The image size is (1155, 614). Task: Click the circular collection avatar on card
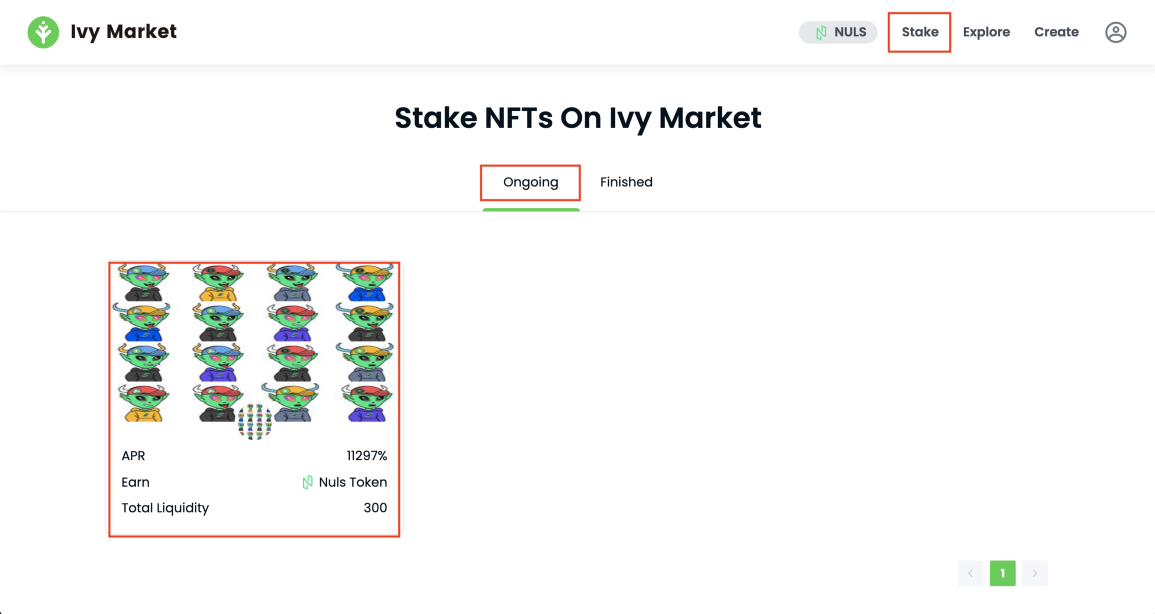click(255, 422)
